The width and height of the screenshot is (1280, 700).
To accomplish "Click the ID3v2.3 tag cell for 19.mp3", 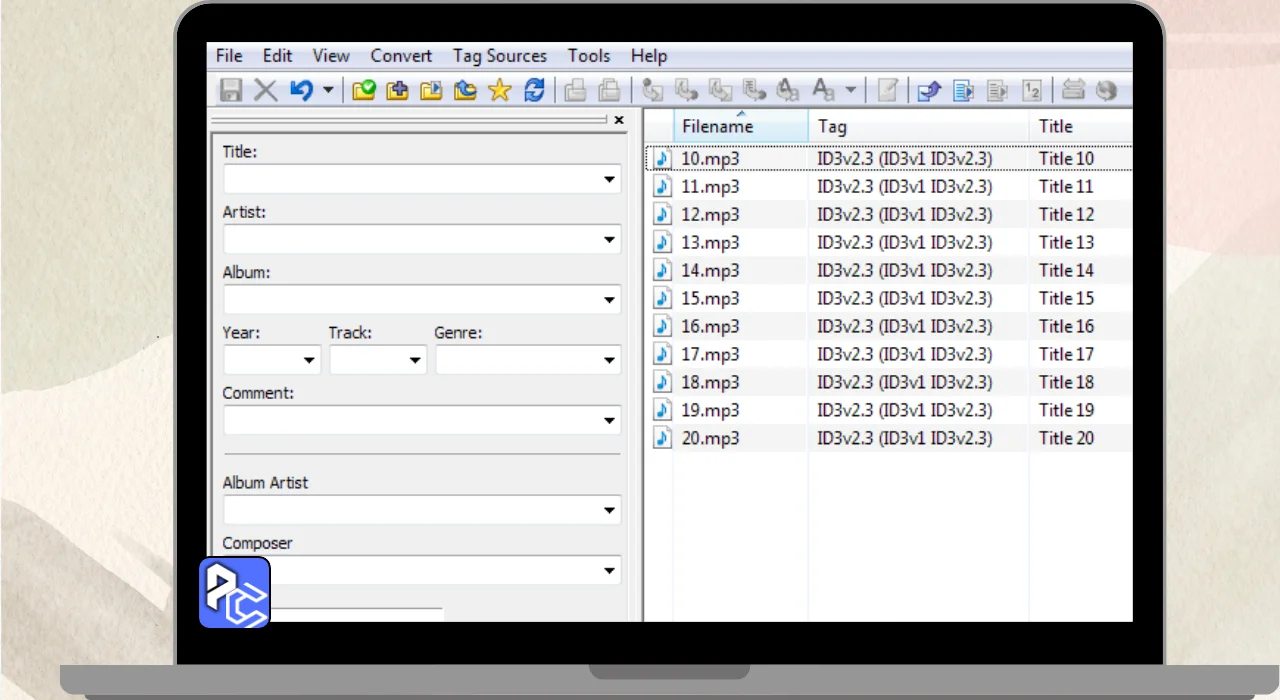I will click(905, 410).
